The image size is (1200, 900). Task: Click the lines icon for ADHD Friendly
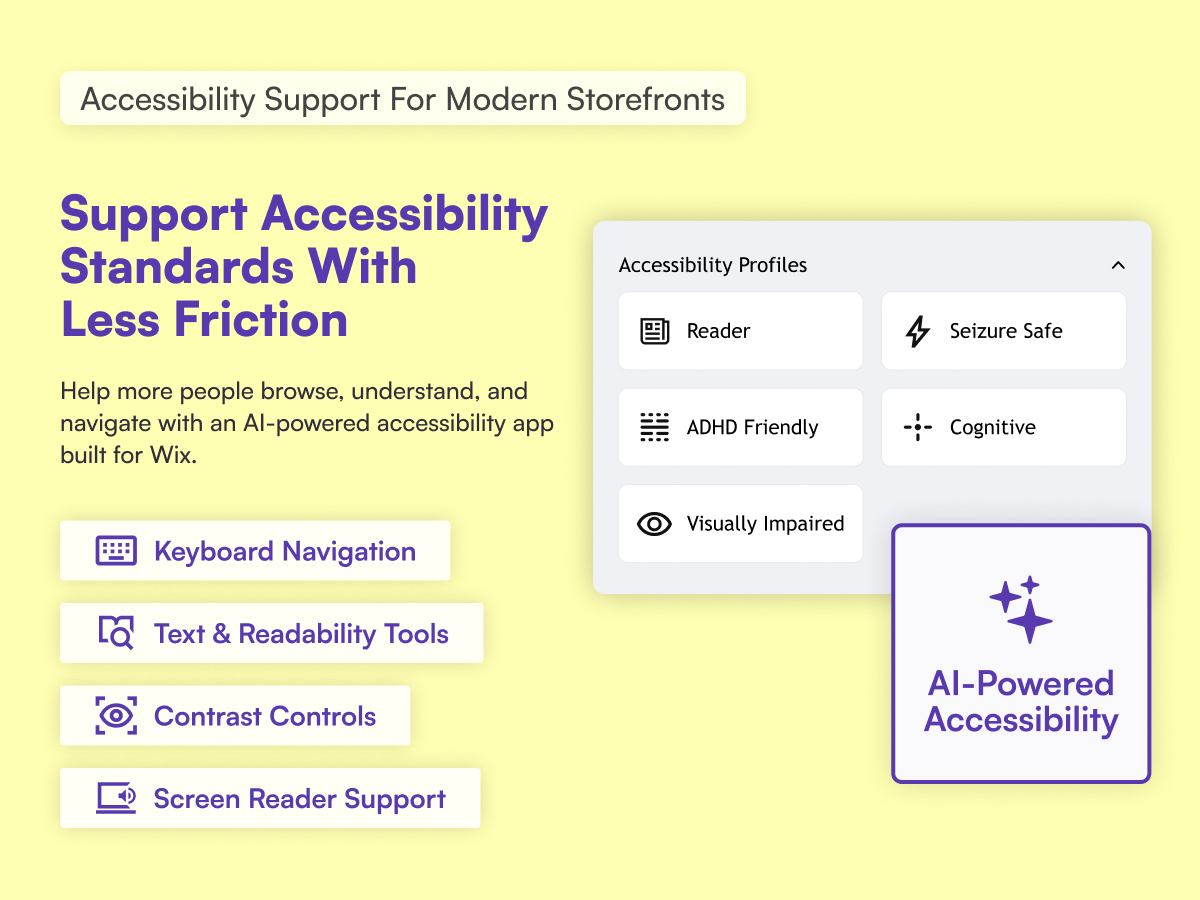pos(654,427)
